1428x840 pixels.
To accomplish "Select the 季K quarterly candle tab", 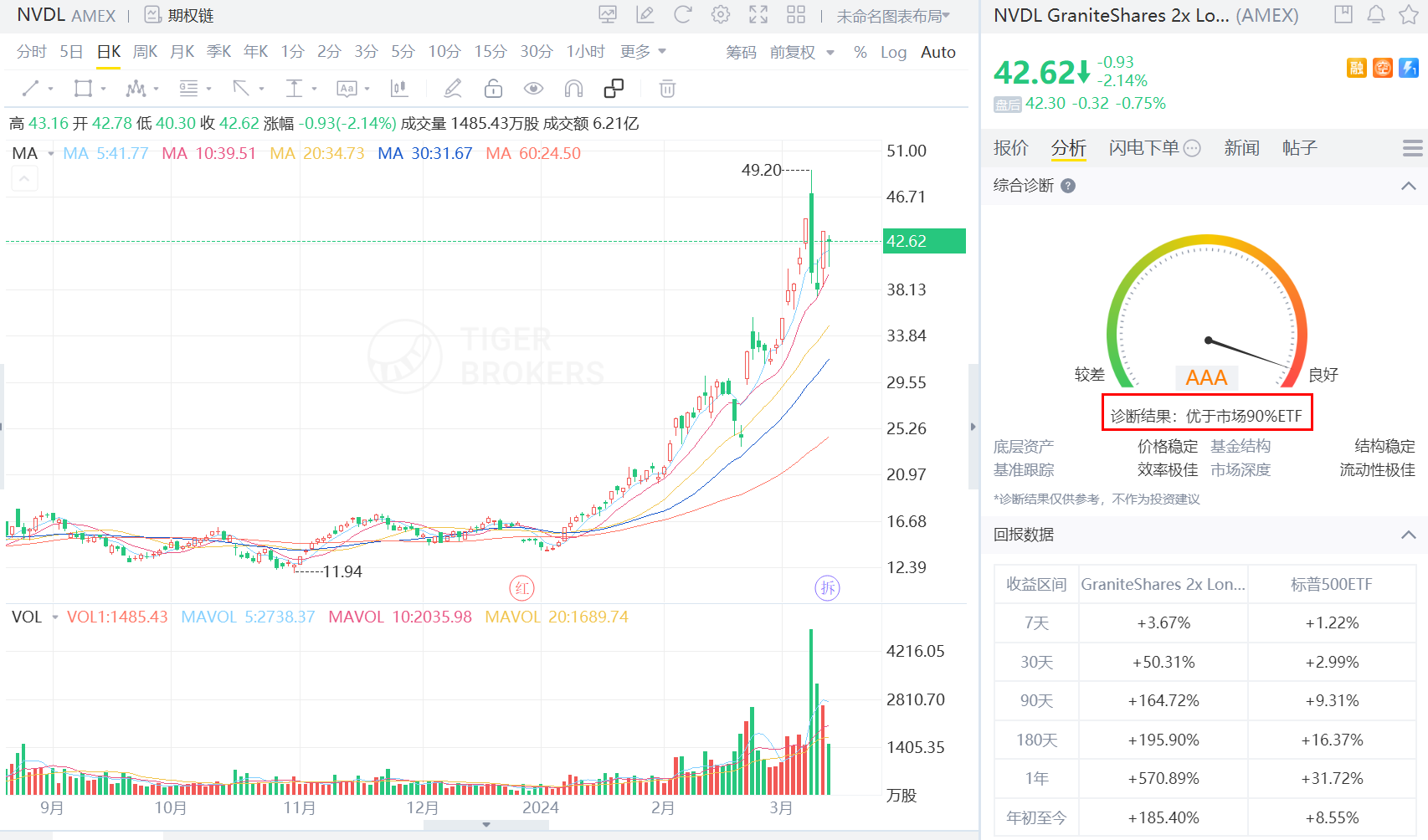I will pos(218,52).
